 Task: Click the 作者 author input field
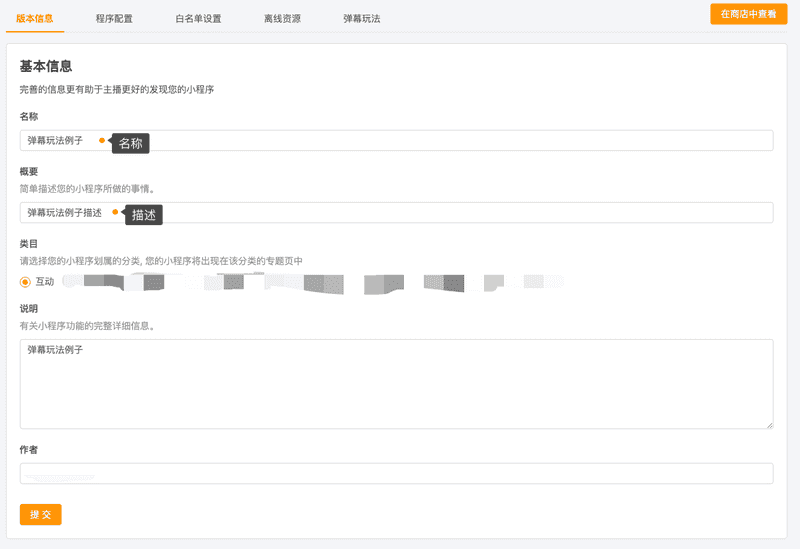pyautogui.click(x=396, y=473)
